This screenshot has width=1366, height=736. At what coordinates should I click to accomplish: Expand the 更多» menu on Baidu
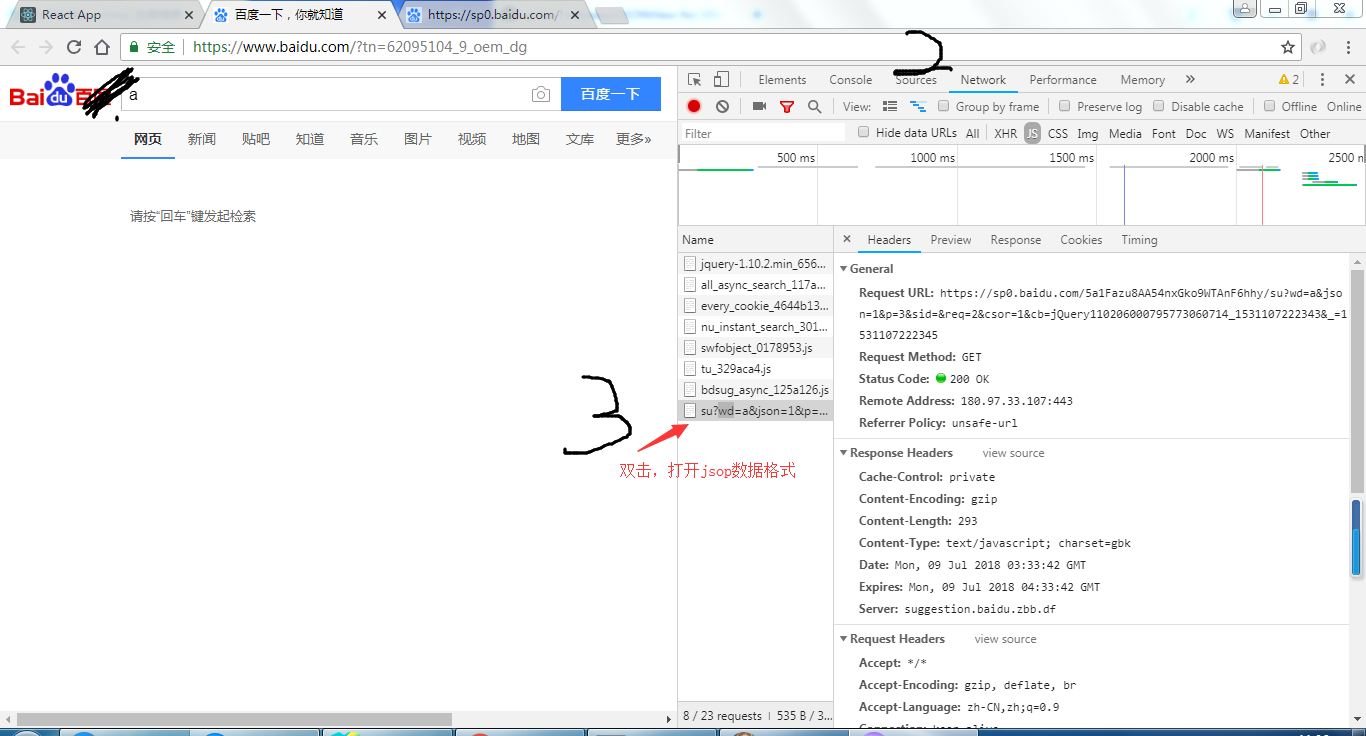click(634, 139)
